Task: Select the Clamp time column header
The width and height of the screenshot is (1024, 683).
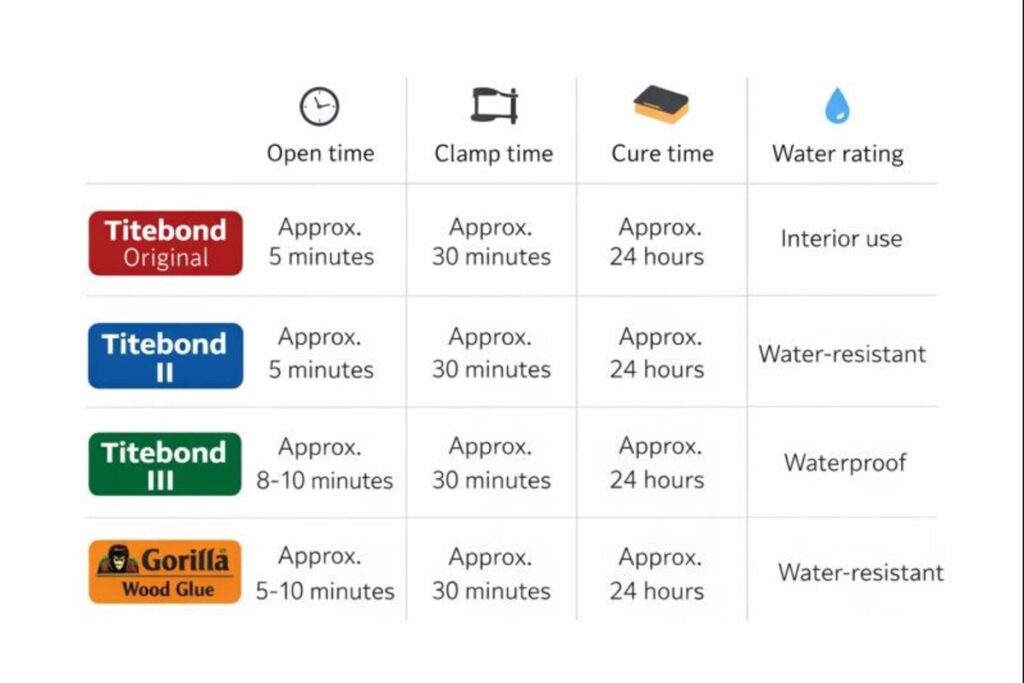Action: point(493,154)
